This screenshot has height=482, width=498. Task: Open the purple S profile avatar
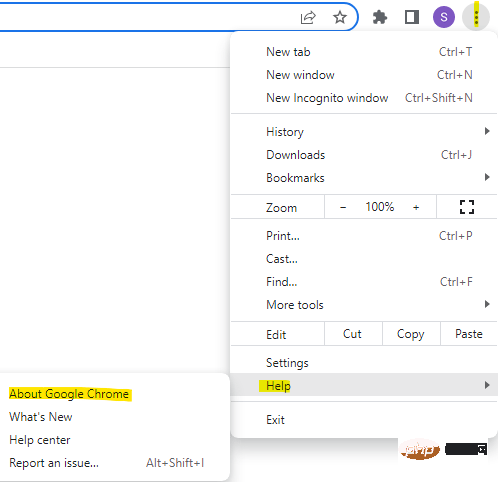coord(444,17)
